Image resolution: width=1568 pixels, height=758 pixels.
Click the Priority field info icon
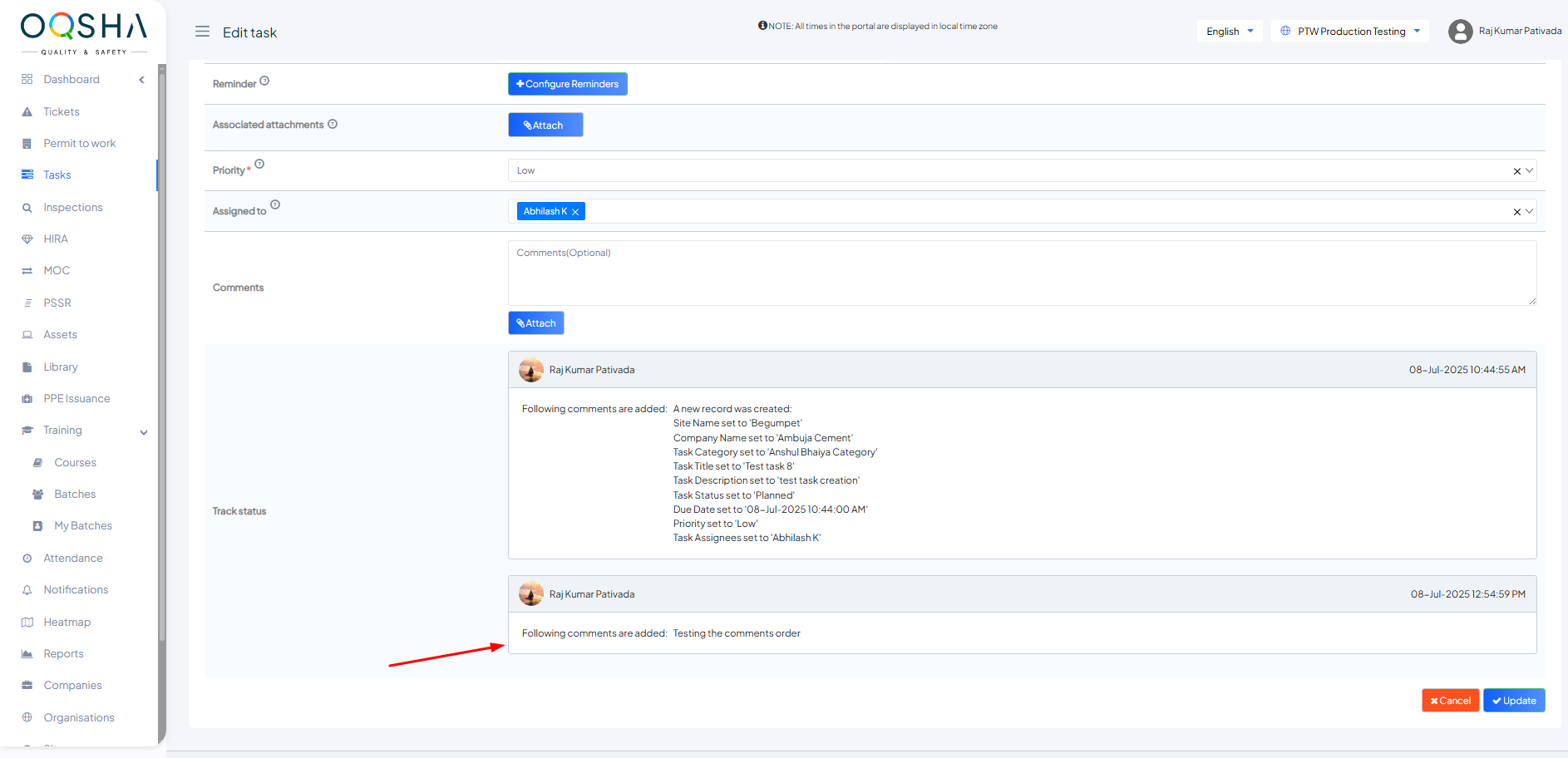[259, 164]
